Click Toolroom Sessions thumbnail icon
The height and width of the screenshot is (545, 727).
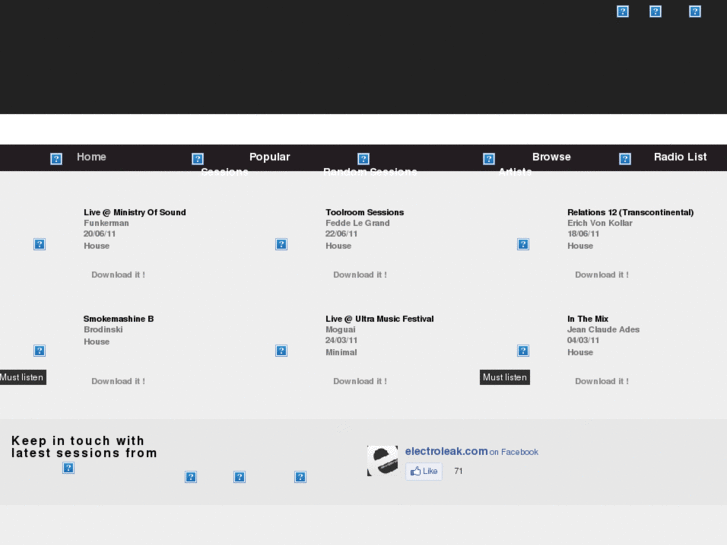281,244
